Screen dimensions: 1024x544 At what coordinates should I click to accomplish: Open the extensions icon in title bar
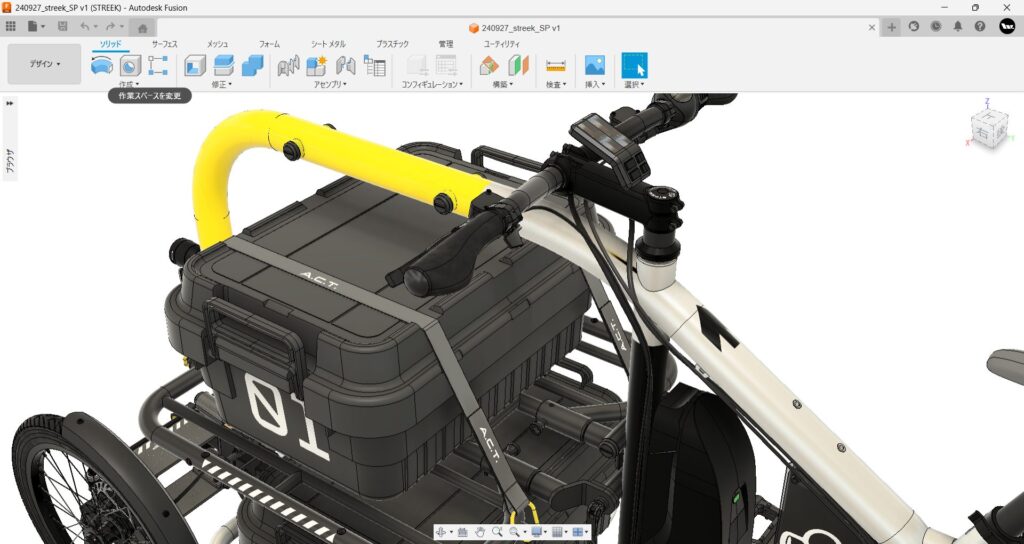914,27
